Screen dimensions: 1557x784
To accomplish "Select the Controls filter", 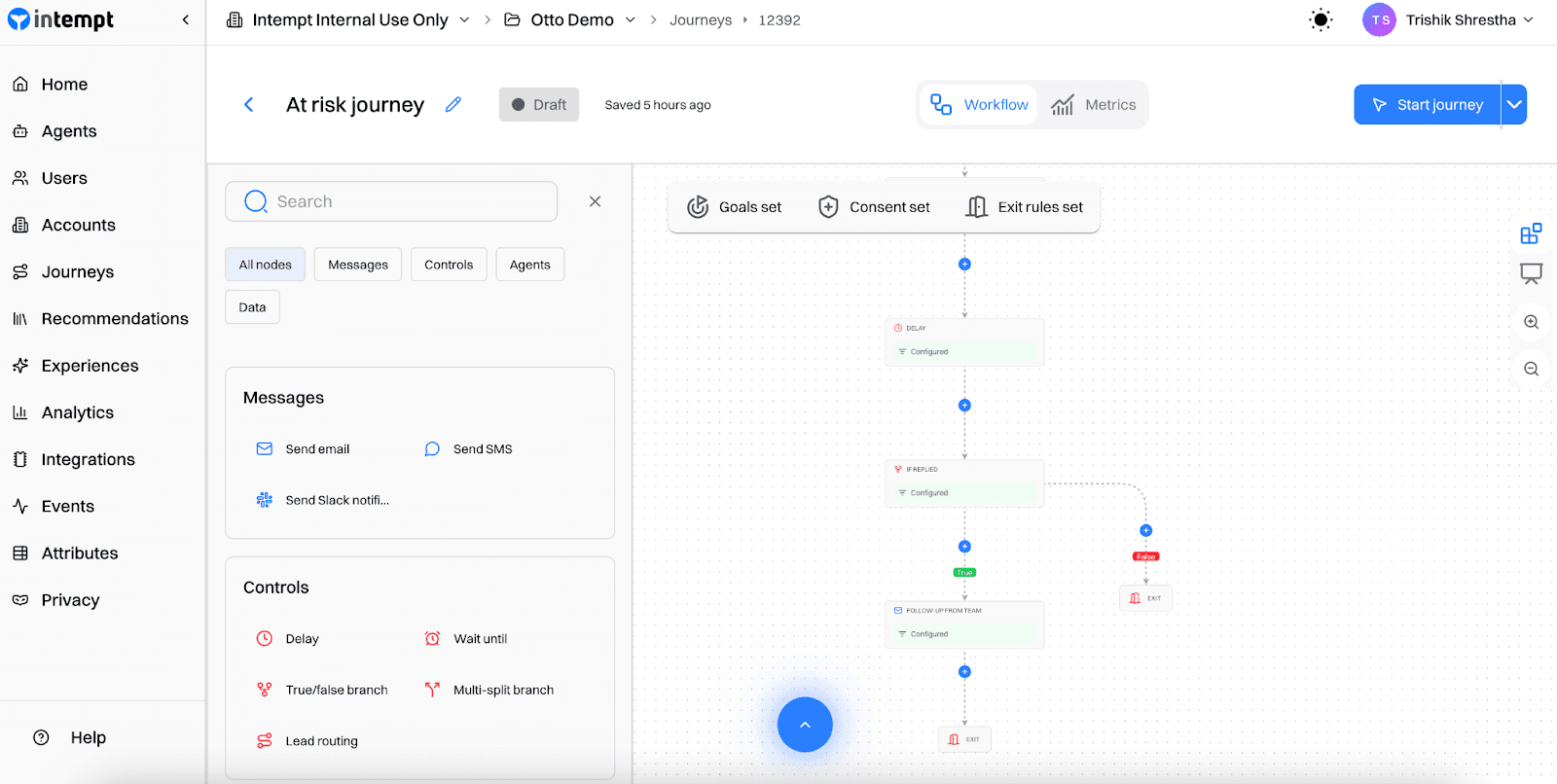I will [449, 265].
